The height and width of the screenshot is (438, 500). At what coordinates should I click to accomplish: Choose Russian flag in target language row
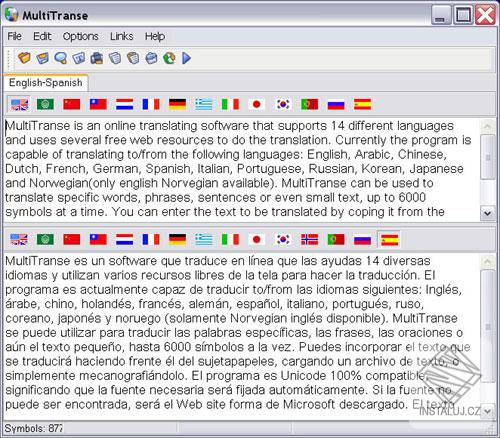362,239
